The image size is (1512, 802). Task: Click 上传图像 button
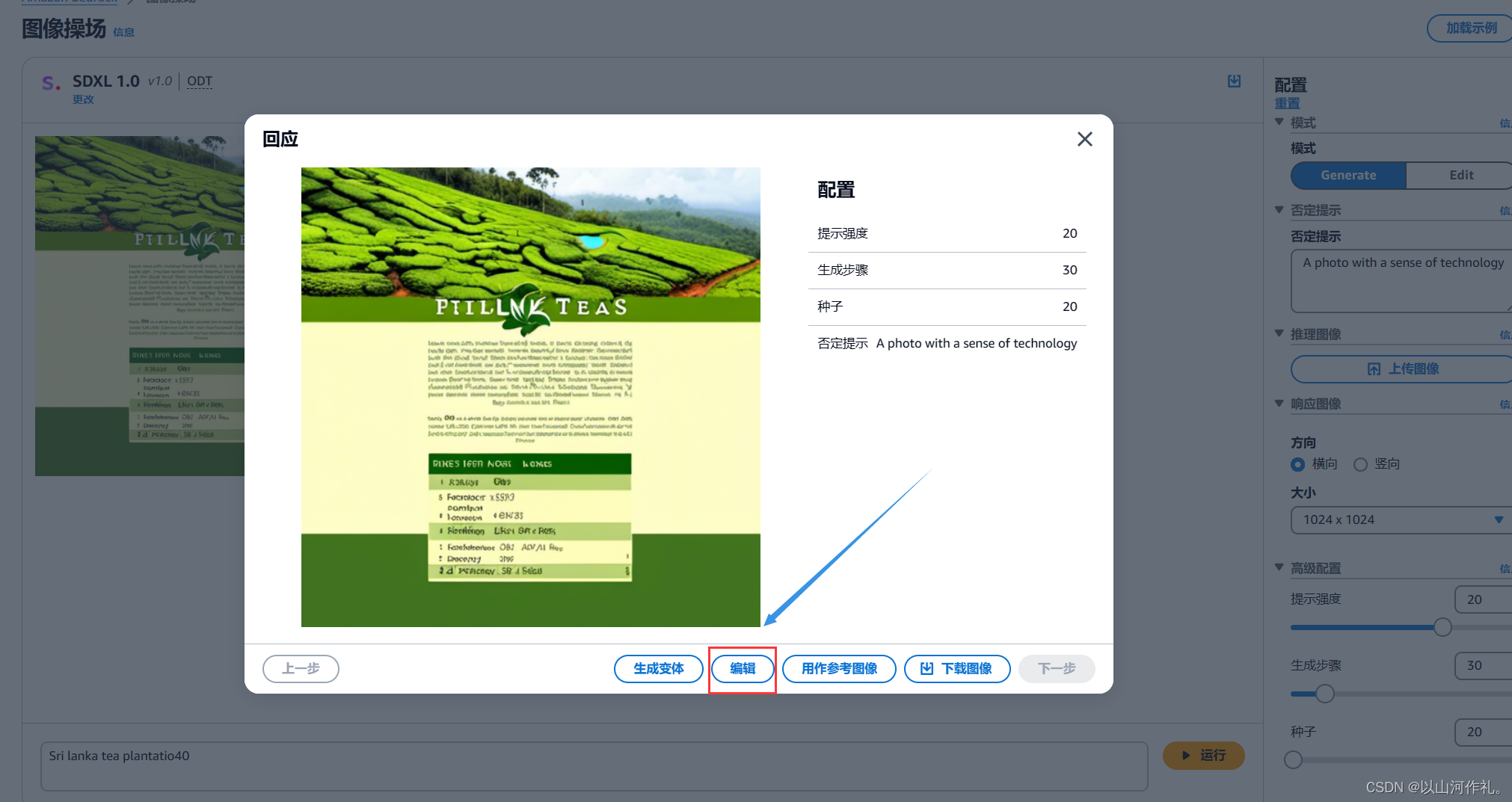[x=1401, y=369]
